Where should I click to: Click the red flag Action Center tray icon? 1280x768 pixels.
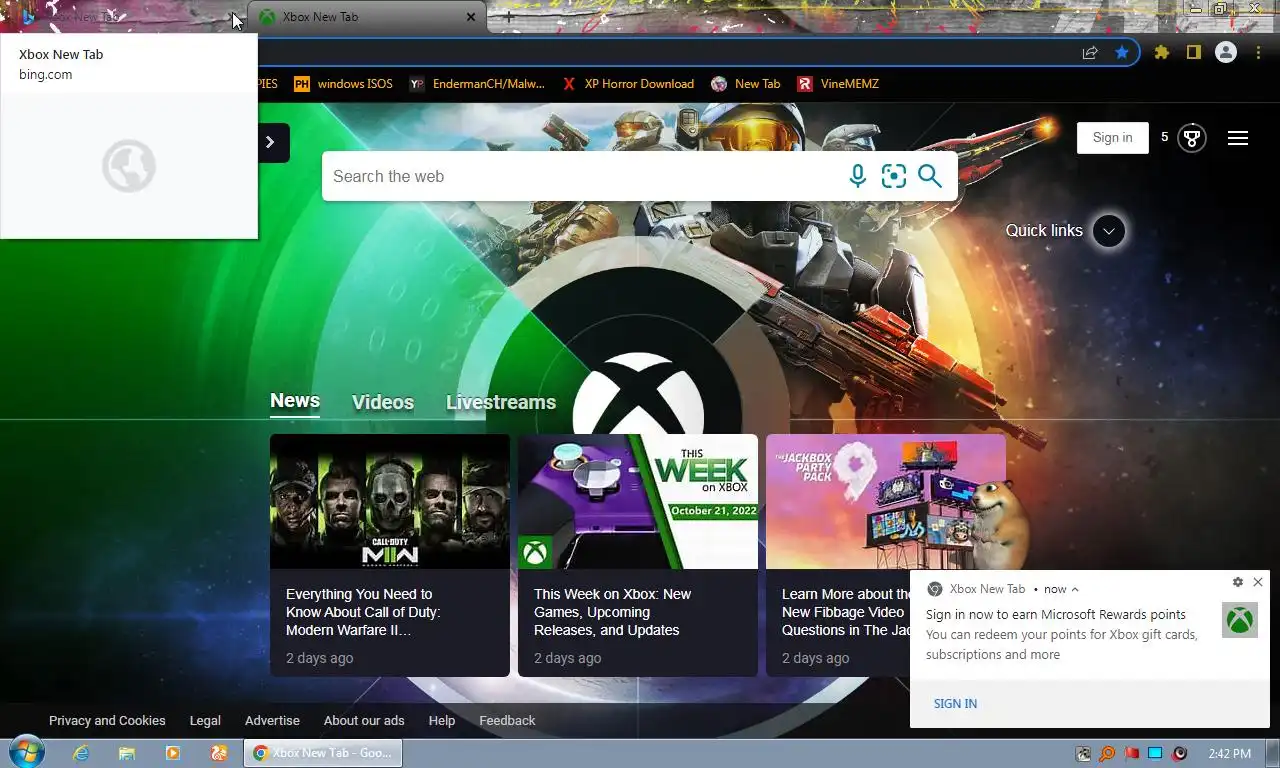(1132, 754)
